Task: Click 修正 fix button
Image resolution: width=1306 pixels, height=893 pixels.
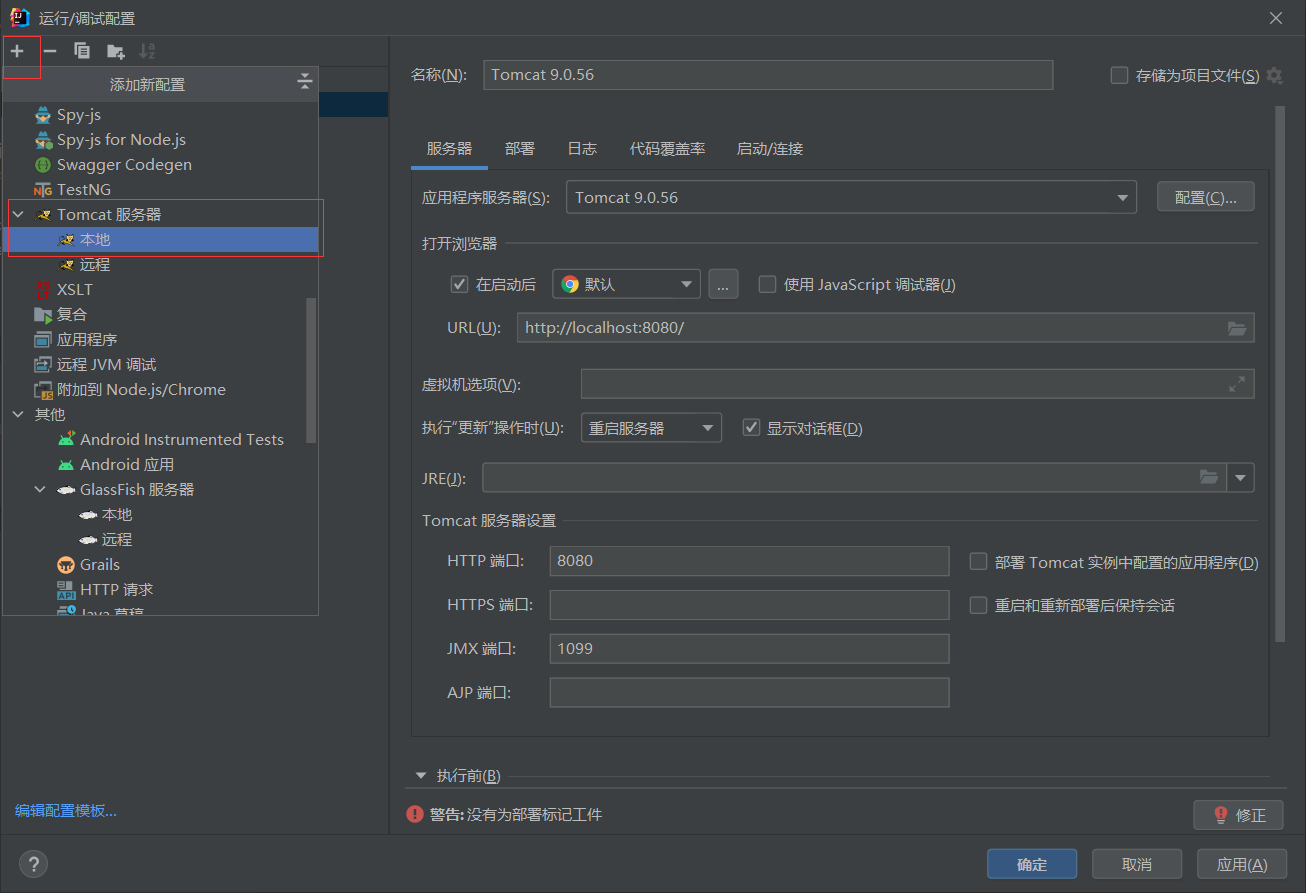Action: tap(1238, 815)
